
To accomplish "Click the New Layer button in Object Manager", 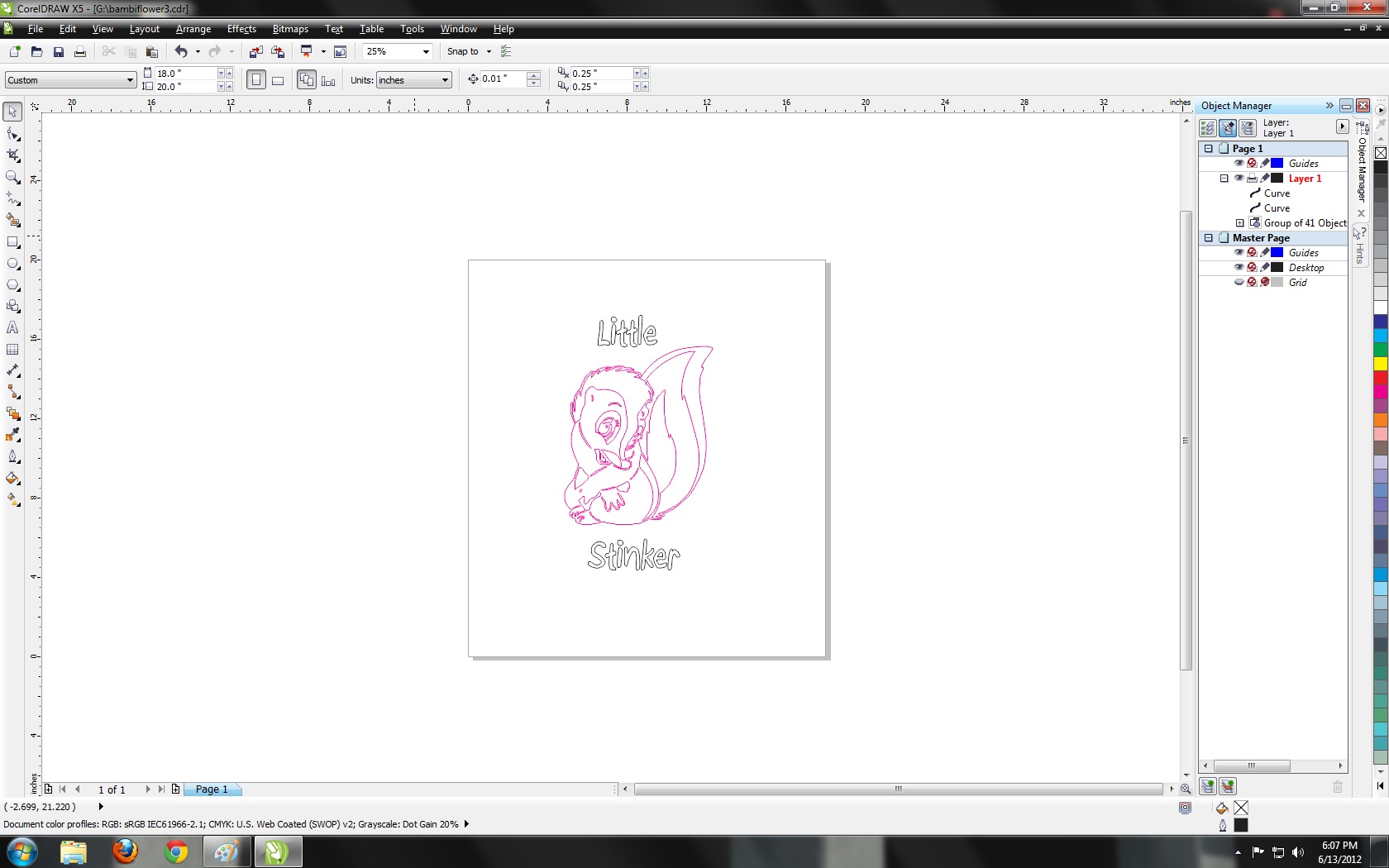I will [x=1208, y=786].
